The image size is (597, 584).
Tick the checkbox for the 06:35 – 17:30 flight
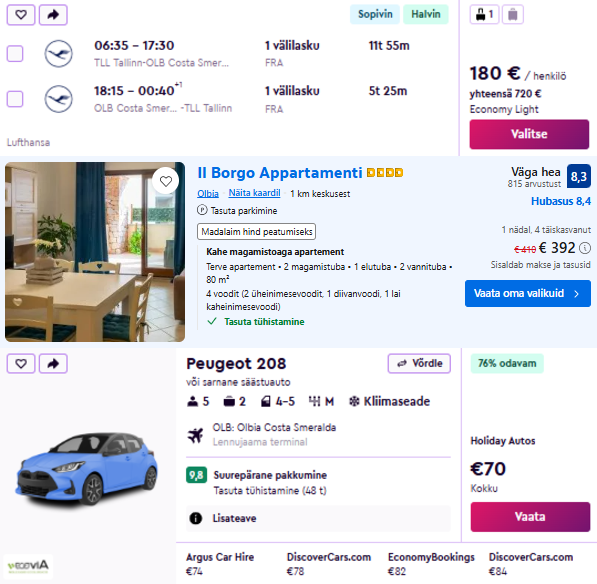(15, 54)
